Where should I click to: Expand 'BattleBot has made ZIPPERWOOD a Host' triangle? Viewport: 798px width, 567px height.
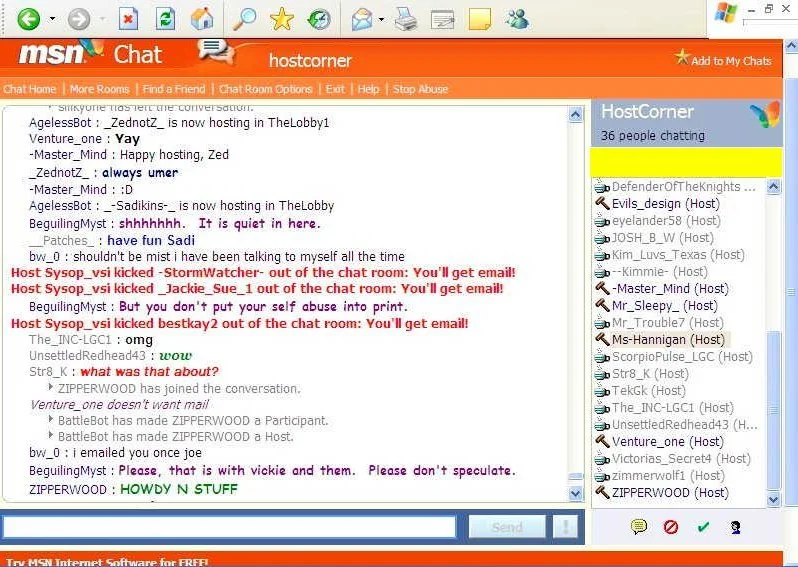tap(50, 435)
